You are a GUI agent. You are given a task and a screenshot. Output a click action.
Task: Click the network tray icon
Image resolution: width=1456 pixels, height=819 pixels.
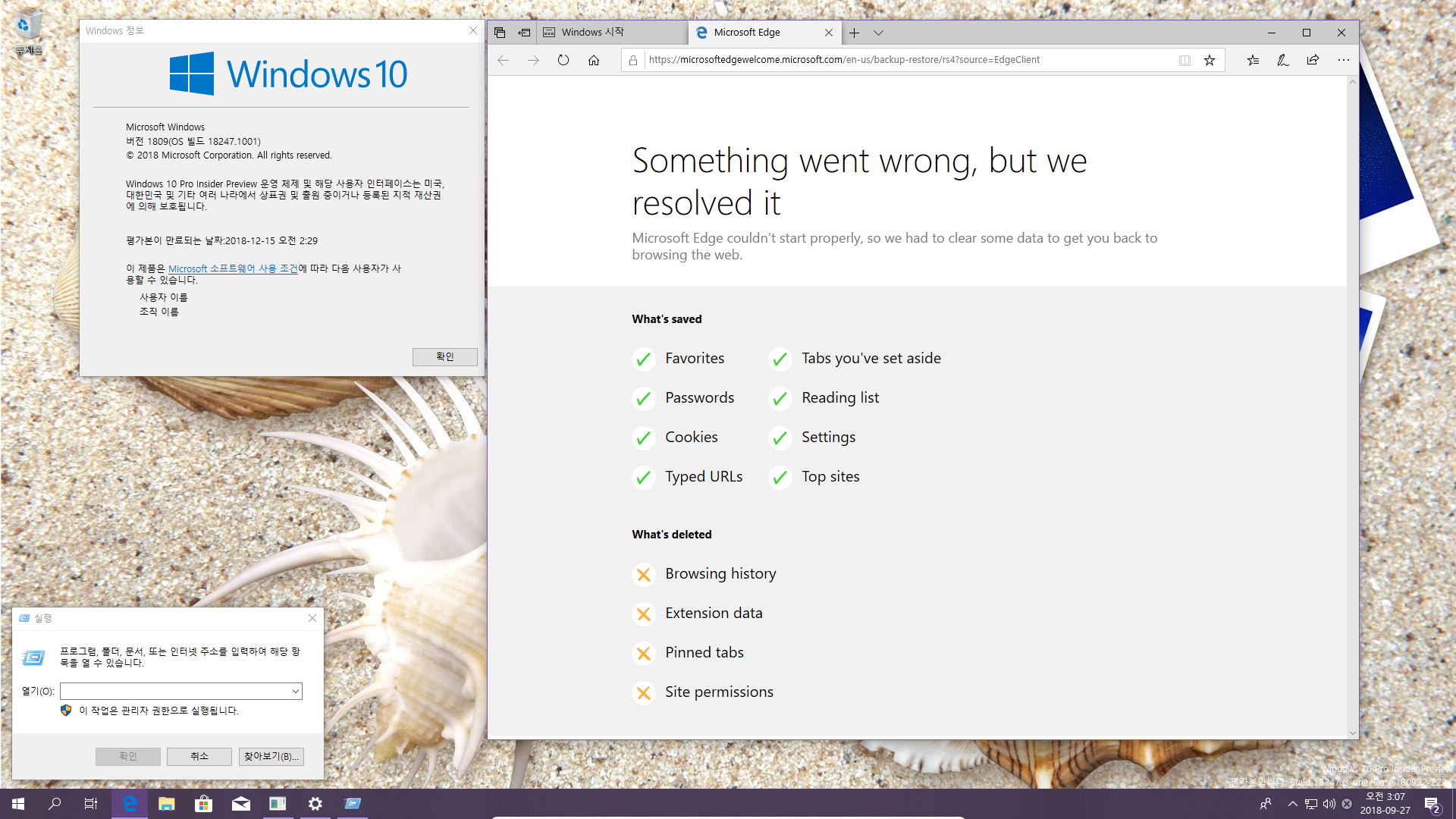pos(1311,804)
